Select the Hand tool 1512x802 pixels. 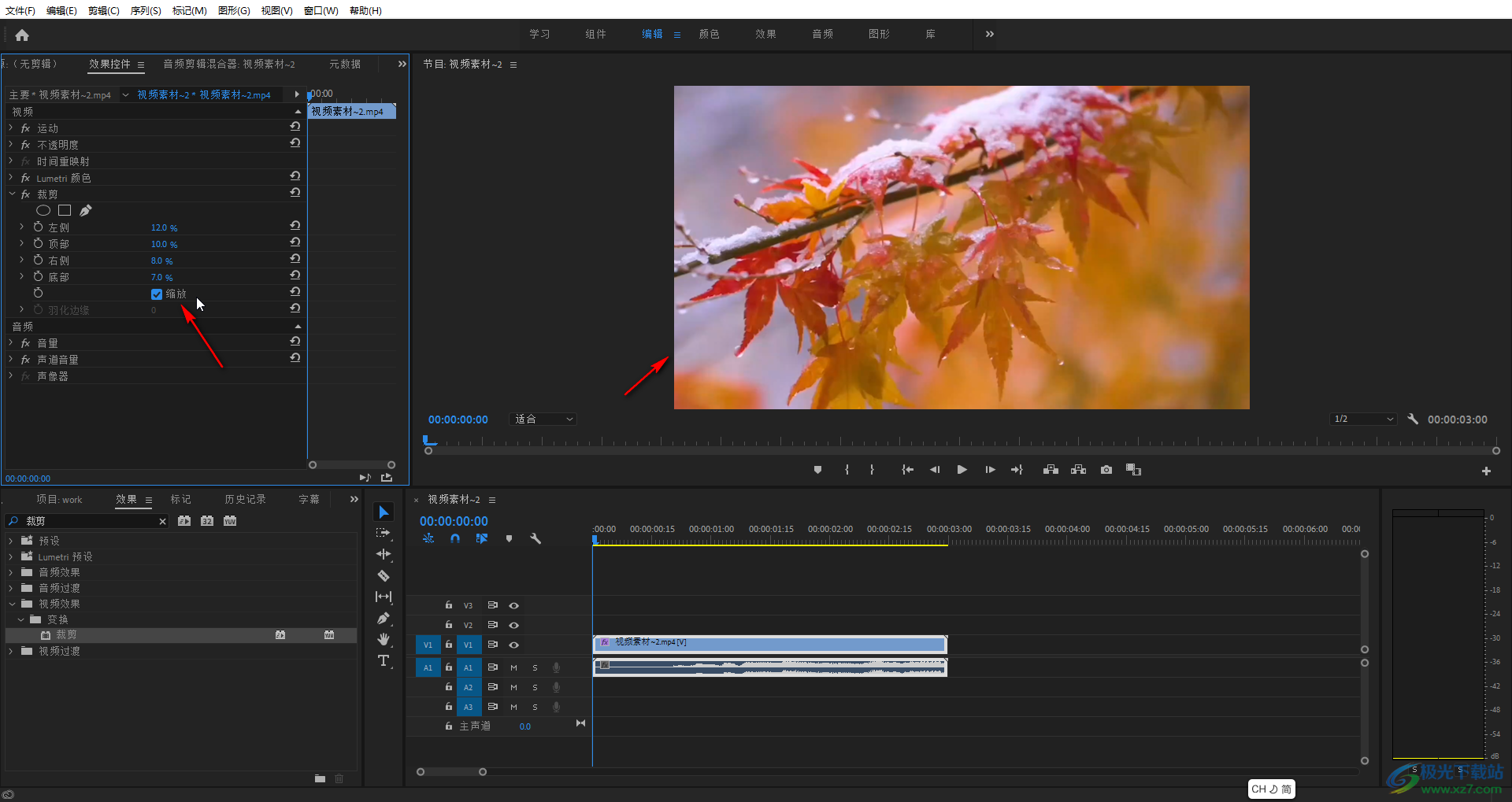tap(384, 639)
